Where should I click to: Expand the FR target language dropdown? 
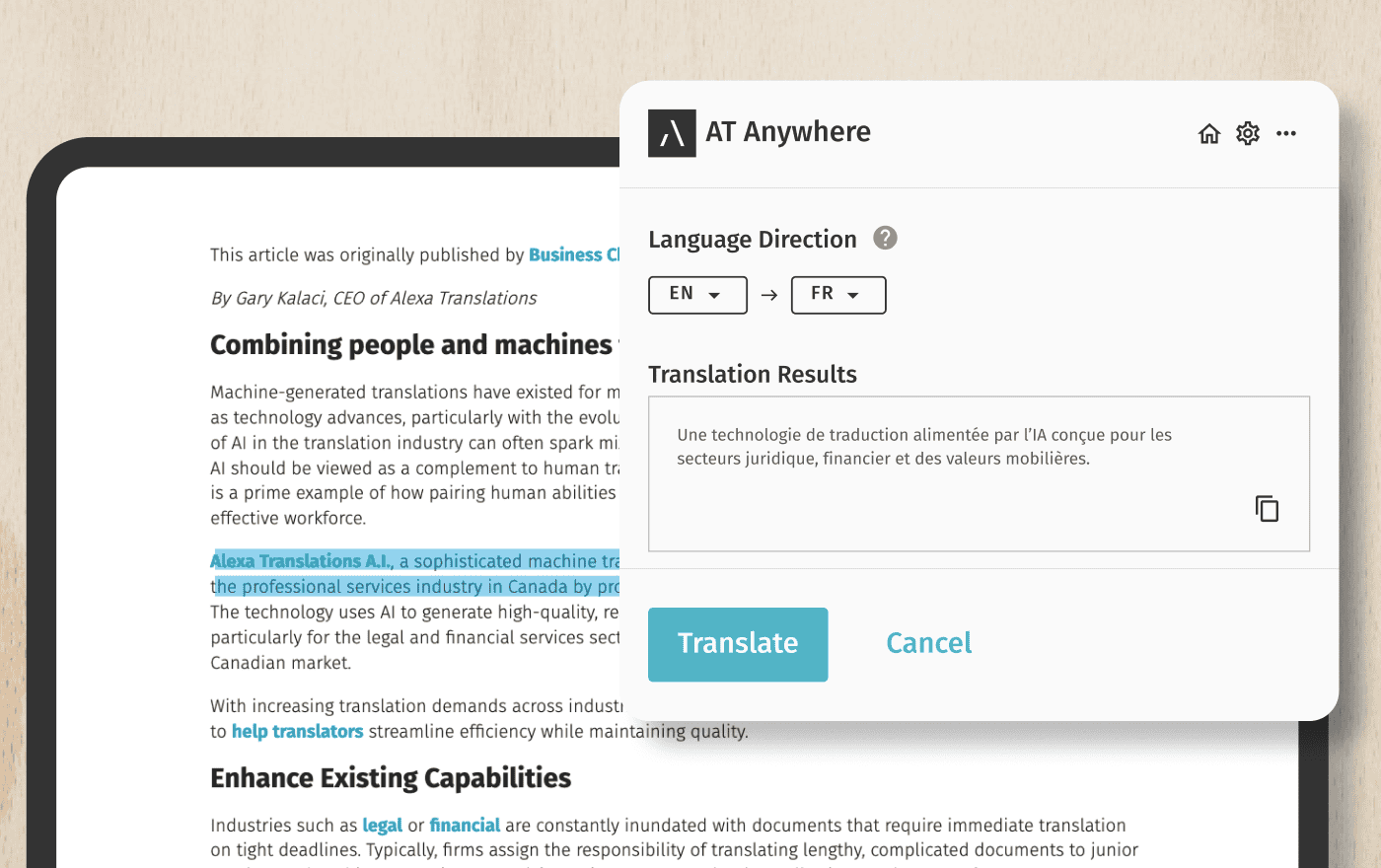click(838, 295)
